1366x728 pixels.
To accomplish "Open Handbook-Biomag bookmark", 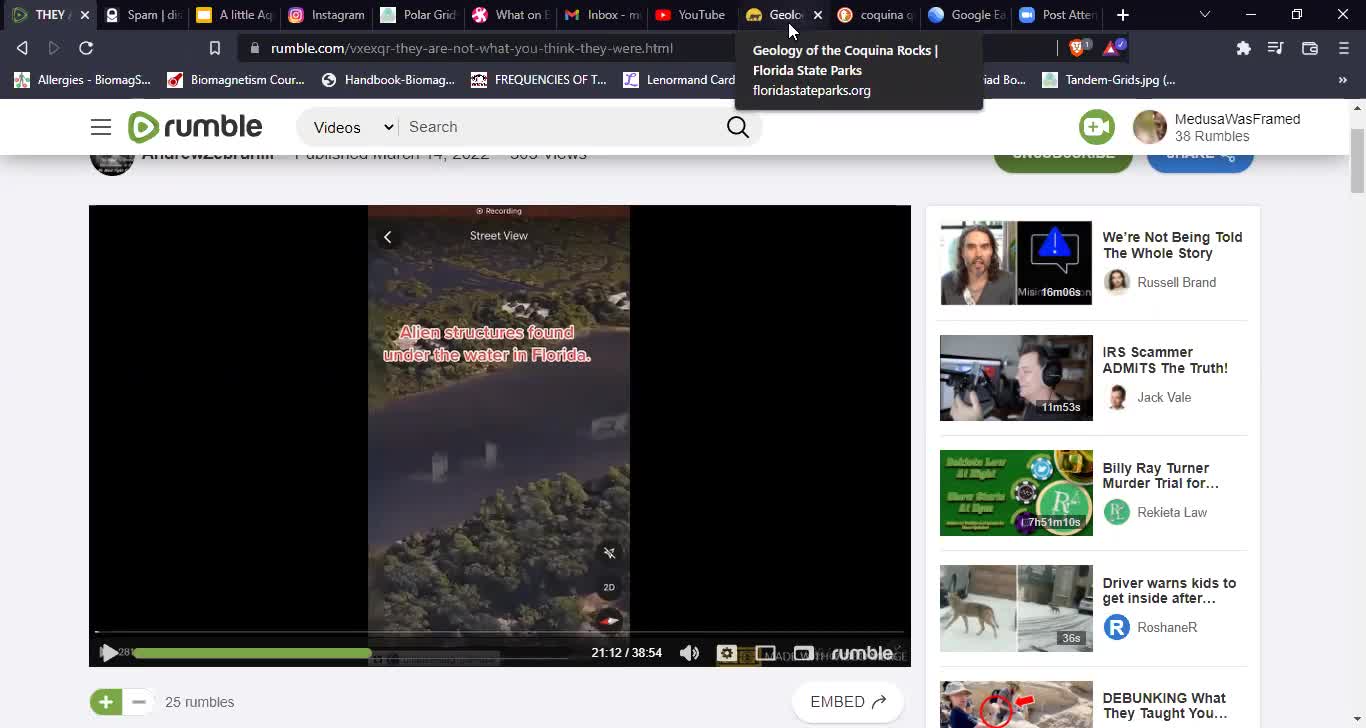I will (388, 80).
